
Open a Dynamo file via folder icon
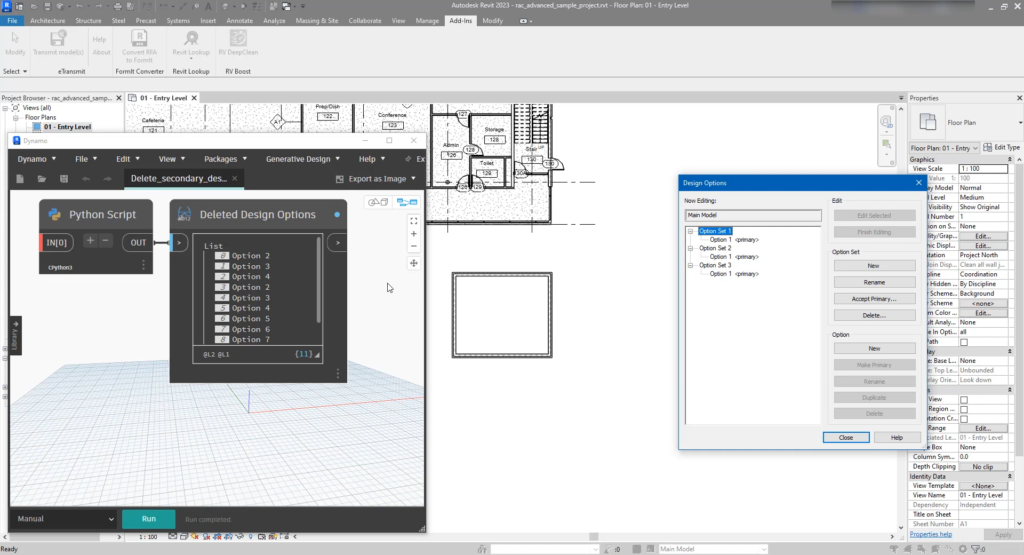pyautogui.click(x=42, y=179)
